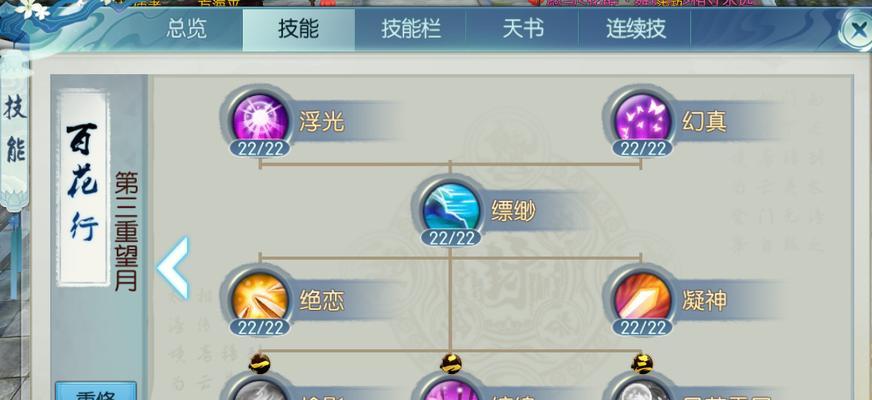Viewport: 872px width, 400px height.
Task: Click the 缥缈 blue lightning skill icon
Action: [x=451, y=209]
